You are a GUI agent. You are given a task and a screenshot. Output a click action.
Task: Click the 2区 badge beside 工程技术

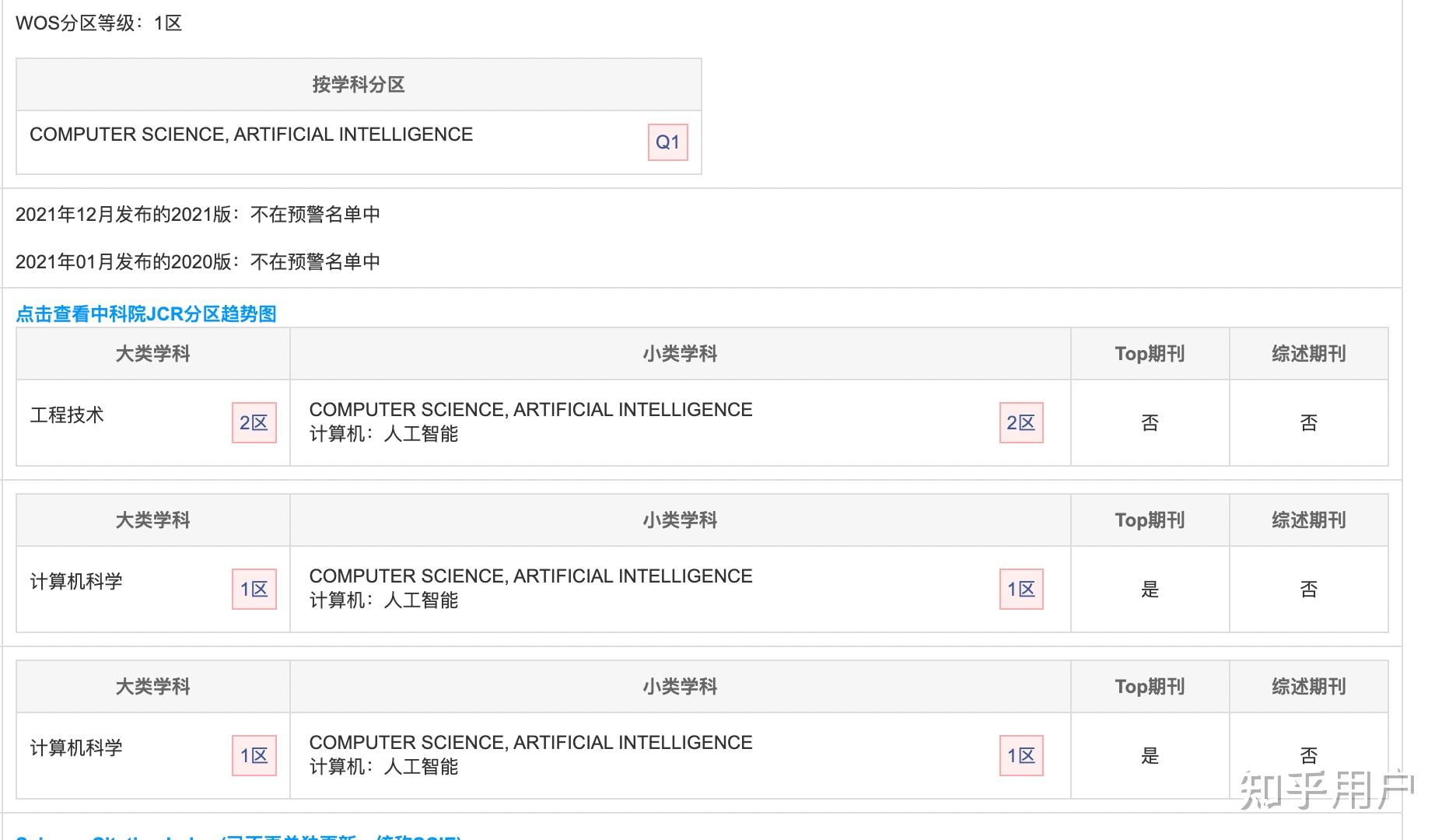click(x=254, y=423)
